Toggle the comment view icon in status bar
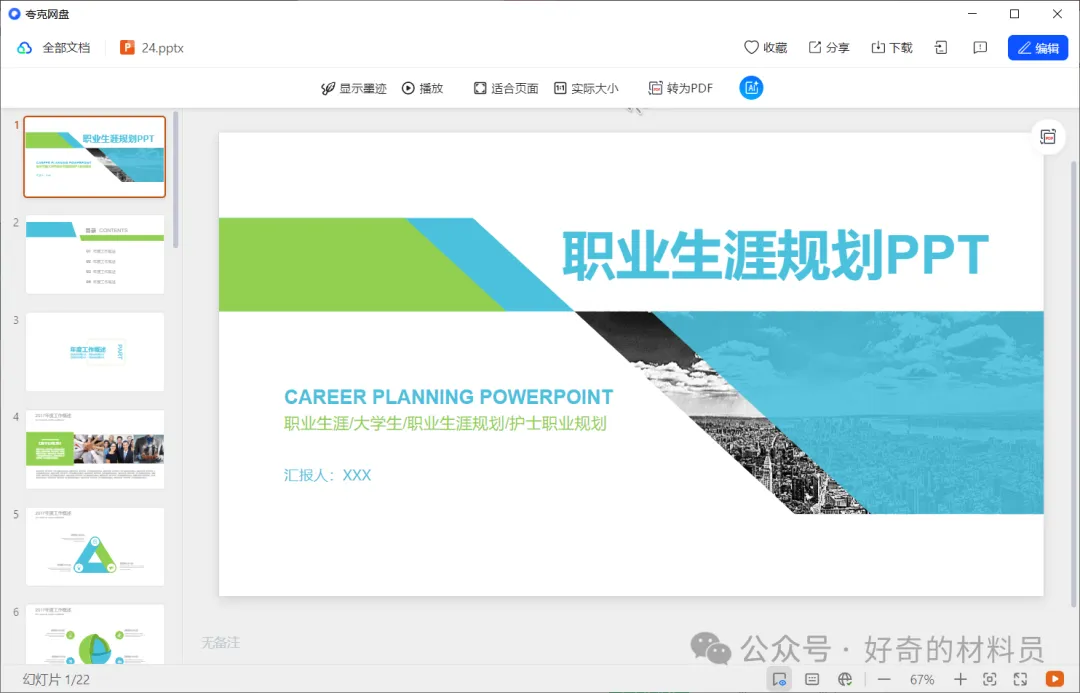Viewport: 1080px width, 693px height. 779,679
